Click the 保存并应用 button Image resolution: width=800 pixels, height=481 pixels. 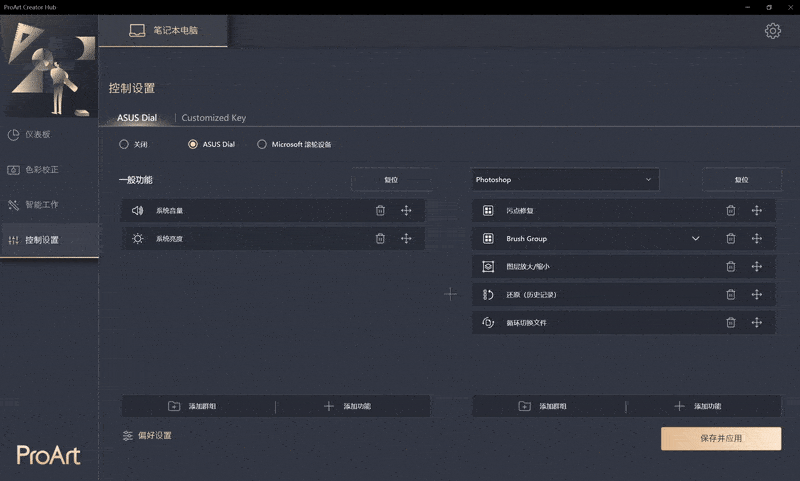coord(721,439)
